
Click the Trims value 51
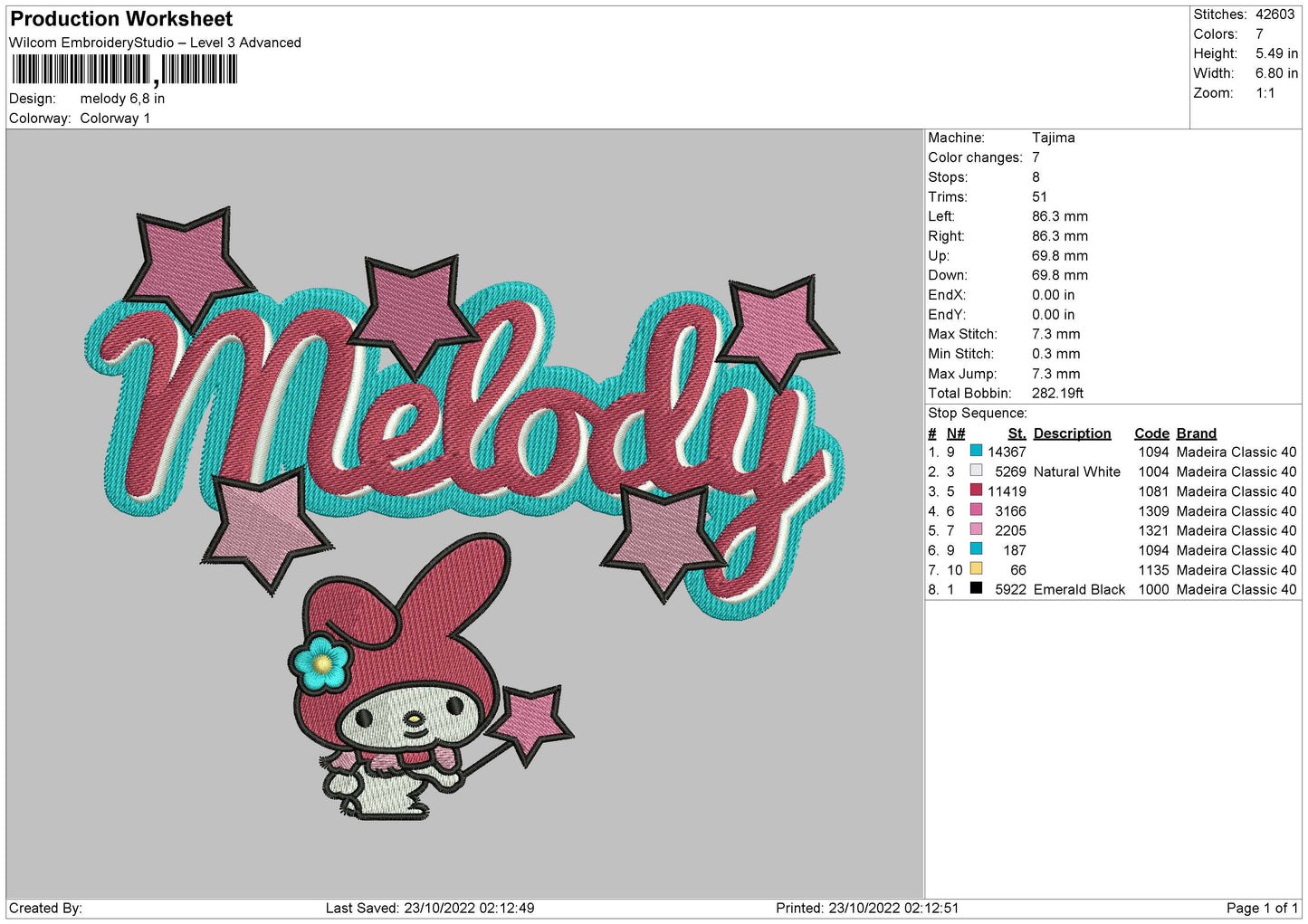(x=1039, y=196)
